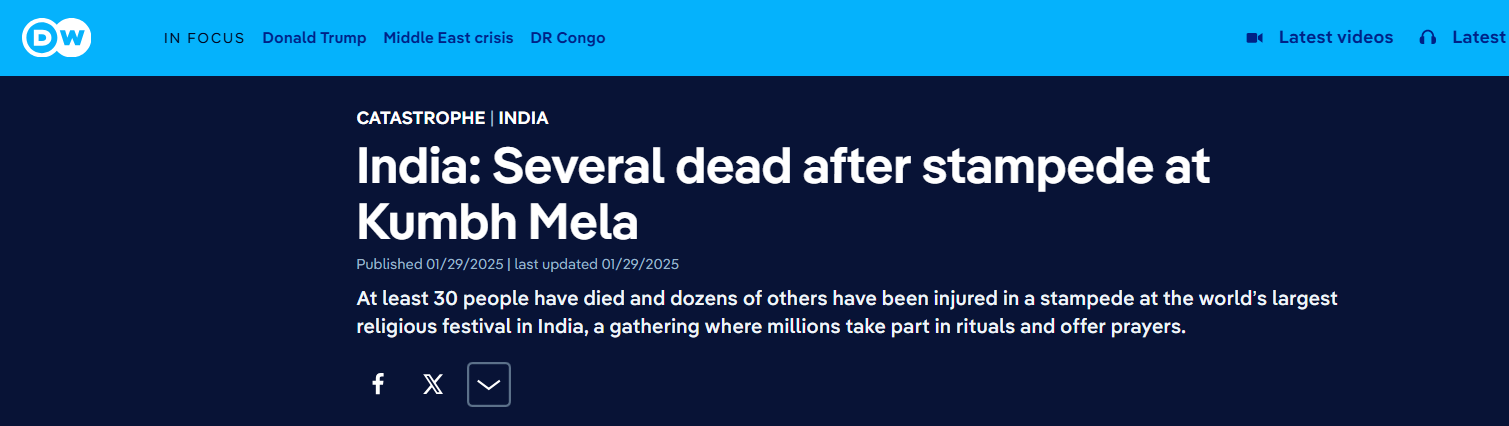Share the article on X

(x=433, y=384)
